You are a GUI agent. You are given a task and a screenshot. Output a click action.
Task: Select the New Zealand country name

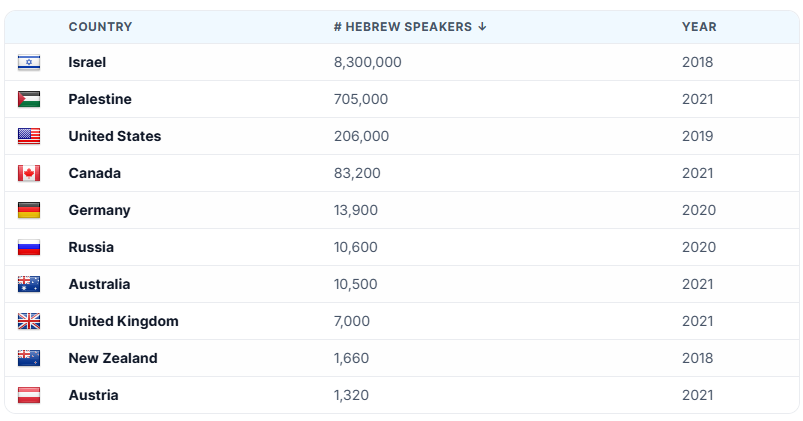[x=113, y=358]
